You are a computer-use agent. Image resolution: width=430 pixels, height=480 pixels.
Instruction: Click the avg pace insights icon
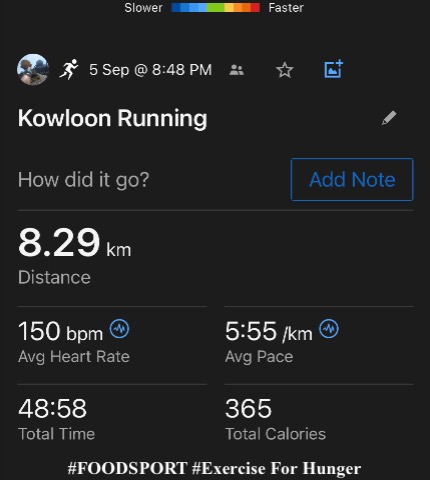click(x=329, y=329)
